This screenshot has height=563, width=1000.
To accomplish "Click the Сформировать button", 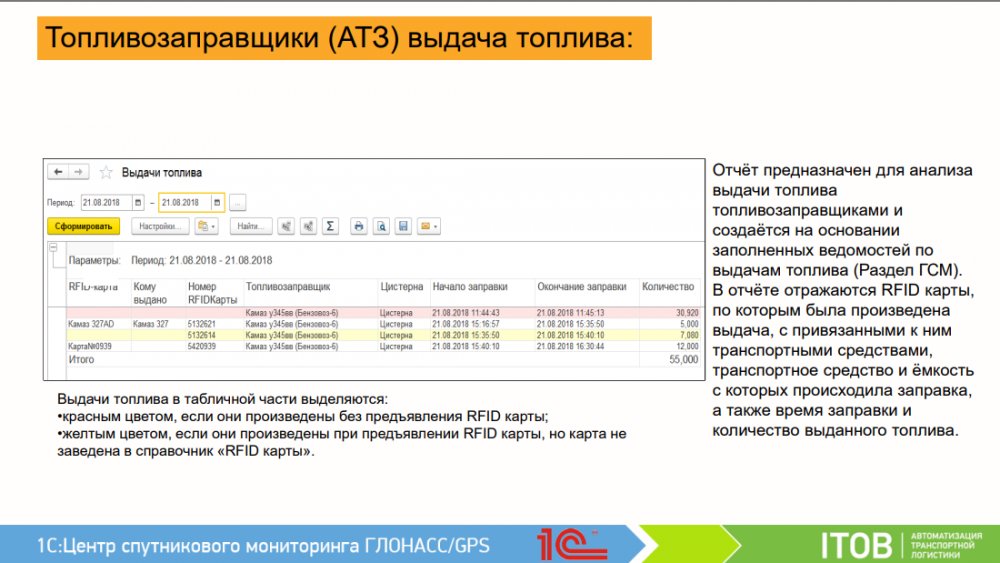I will click(83, 226).
